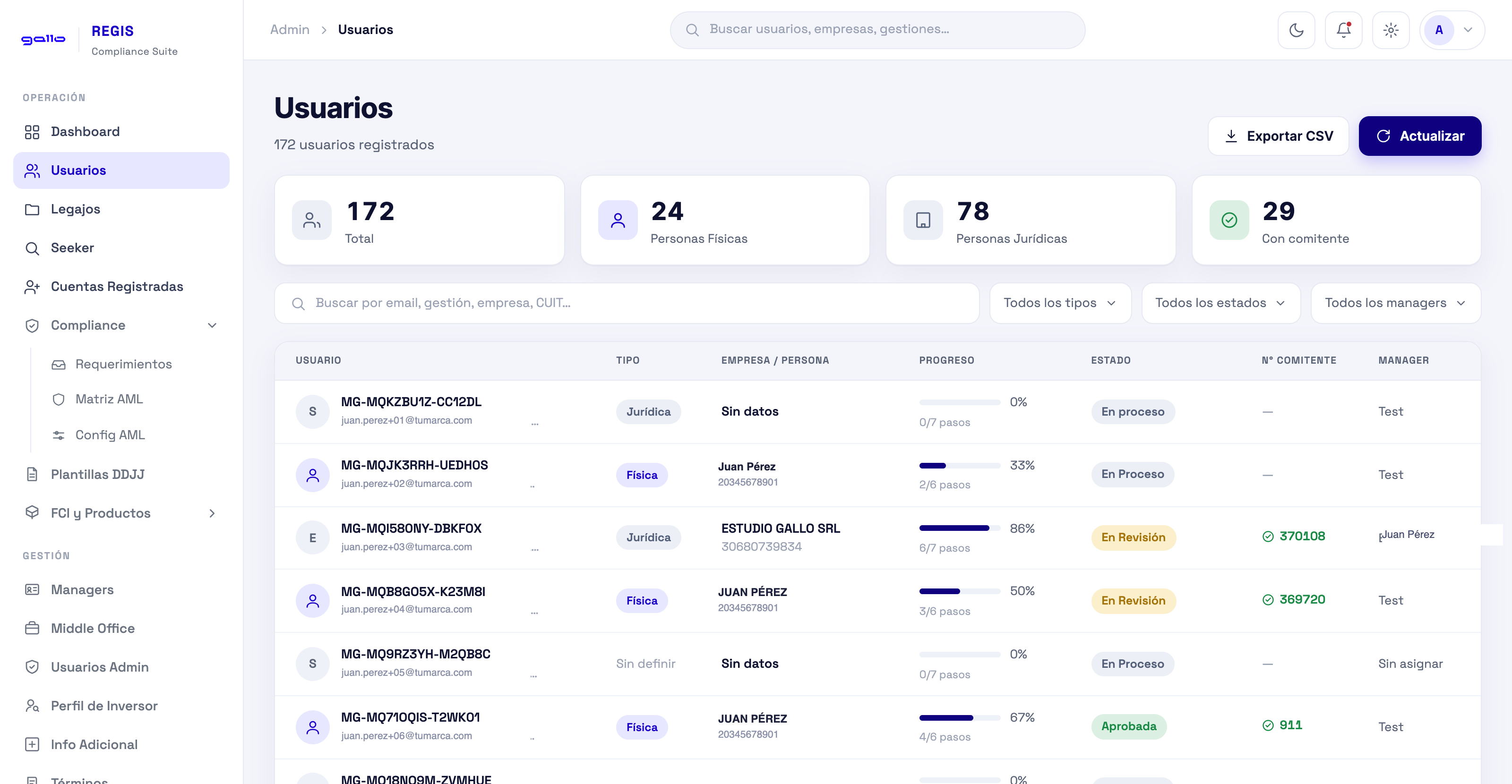Viewport: 1512px width, 784px height.
Task: Focus the global search field
Action: pos(877,30)
